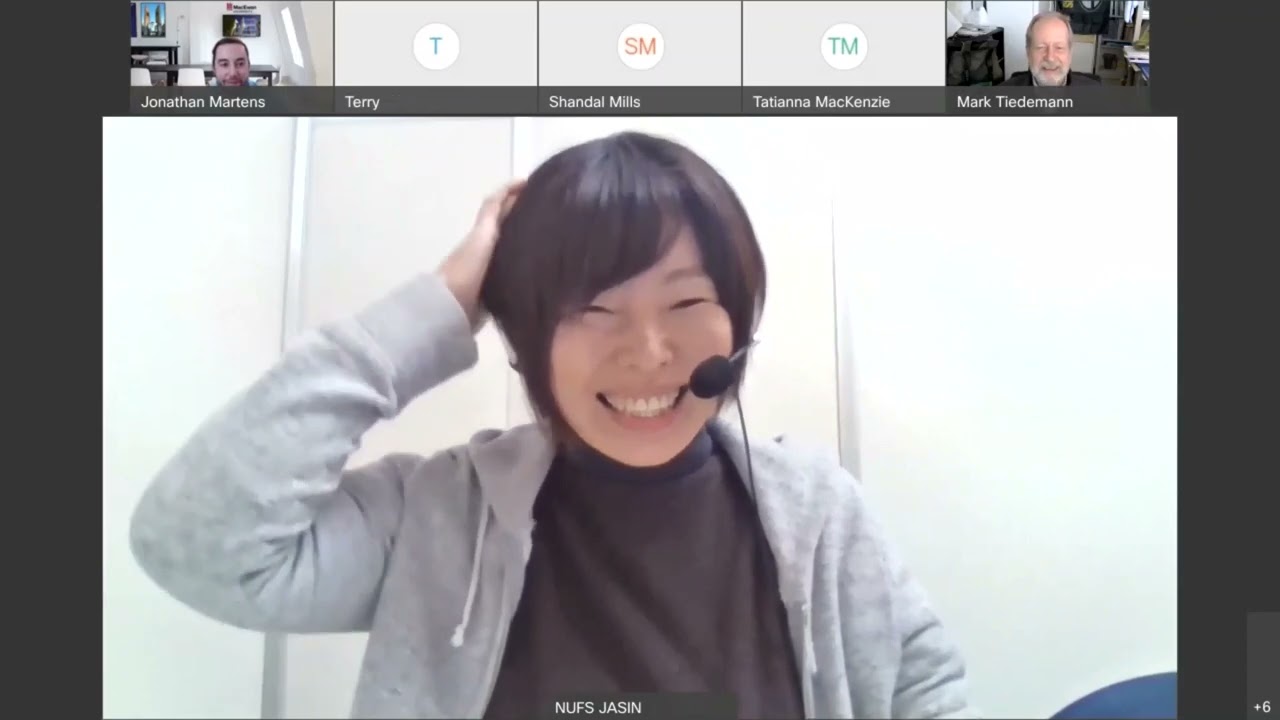Click the NUFS JASIN speaker name label
1280x720 pixels.
point(598,708)
